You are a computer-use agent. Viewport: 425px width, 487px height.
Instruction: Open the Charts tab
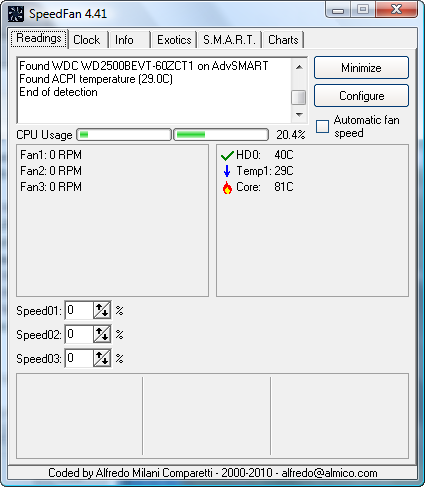[283, 40]
